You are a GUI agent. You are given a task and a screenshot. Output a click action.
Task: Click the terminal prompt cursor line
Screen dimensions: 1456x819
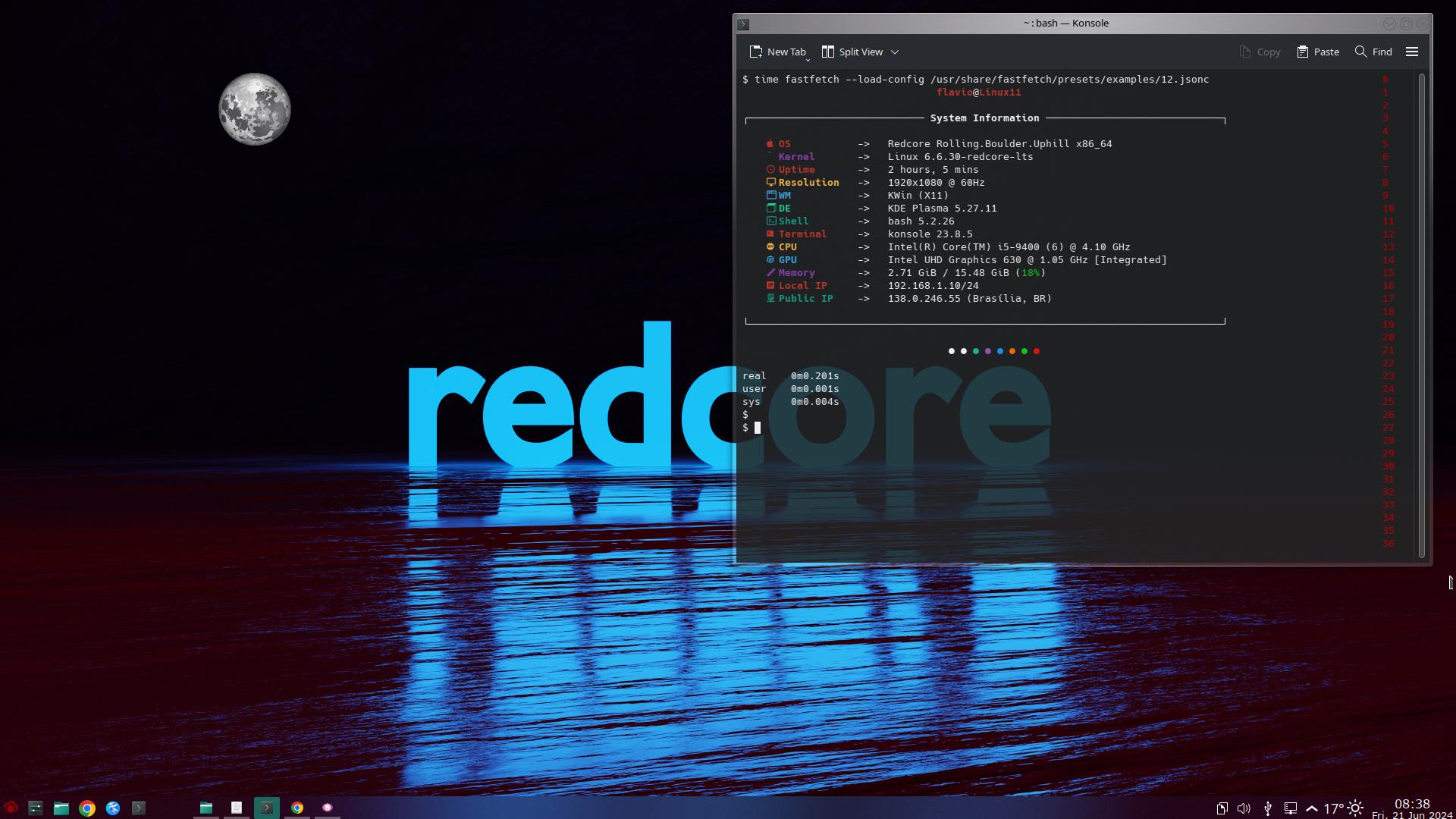[752, 428]
